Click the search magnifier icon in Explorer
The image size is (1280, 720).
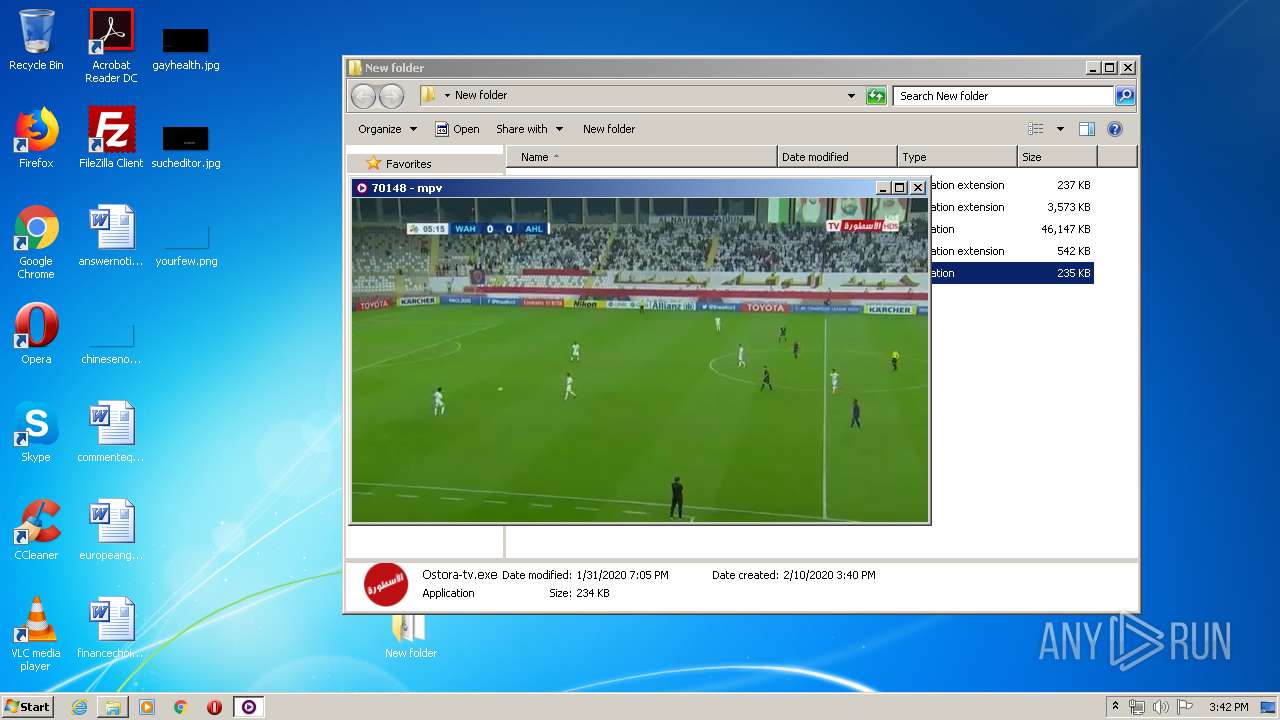[1125, 96]
